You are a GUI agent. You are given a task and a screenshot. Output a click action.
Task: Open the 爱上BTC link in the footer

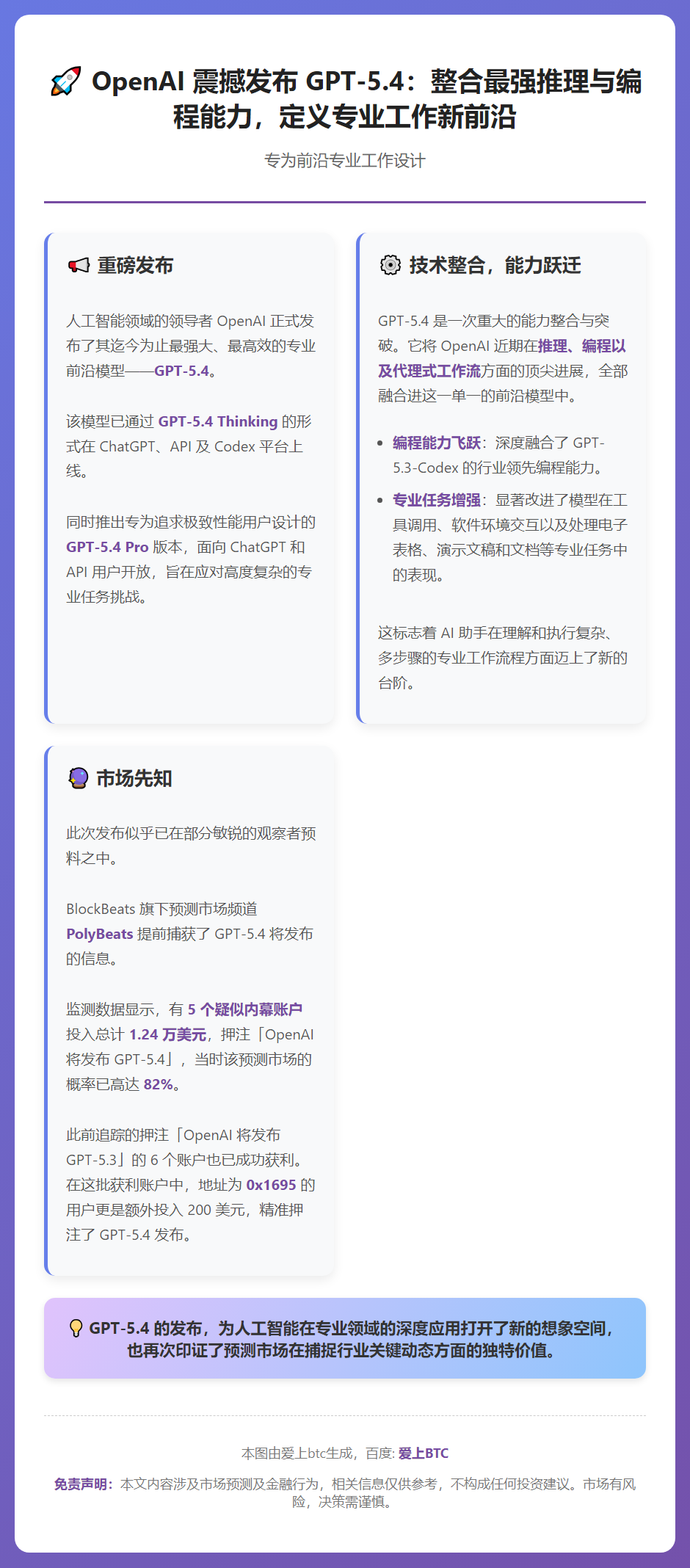click(424, 1453)
